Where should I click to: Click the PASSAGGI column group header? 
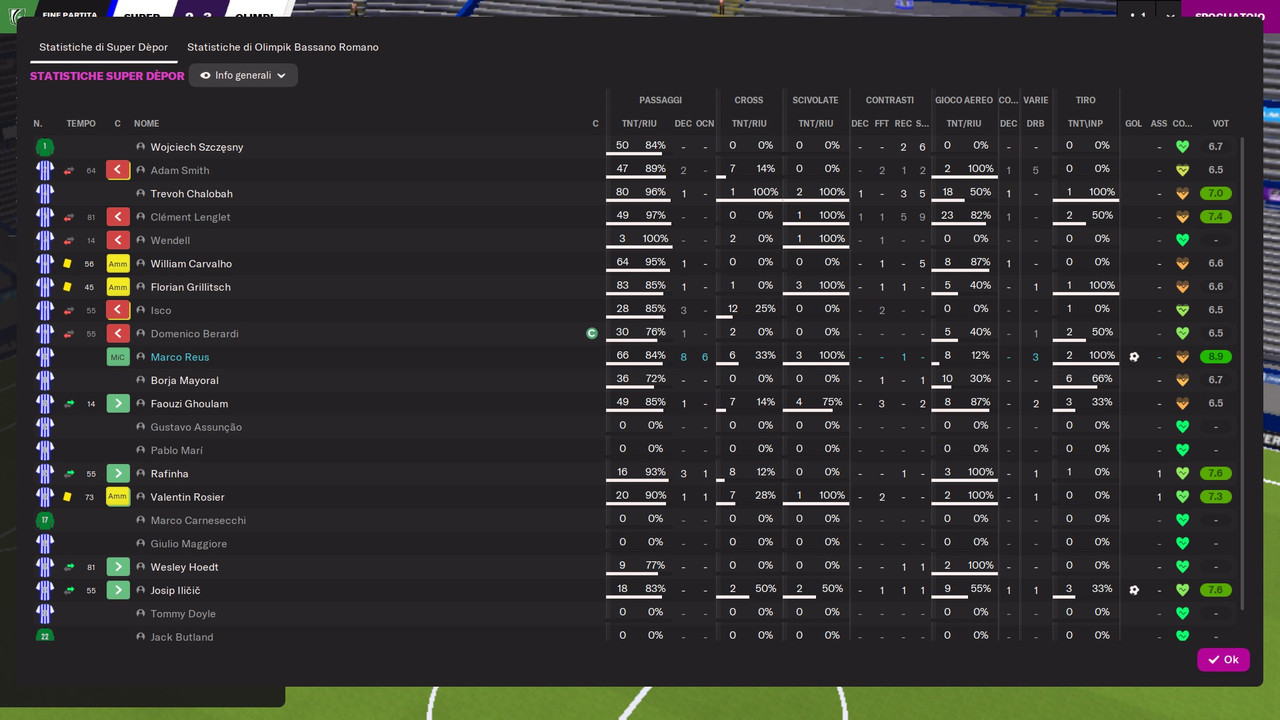point(660,100)
